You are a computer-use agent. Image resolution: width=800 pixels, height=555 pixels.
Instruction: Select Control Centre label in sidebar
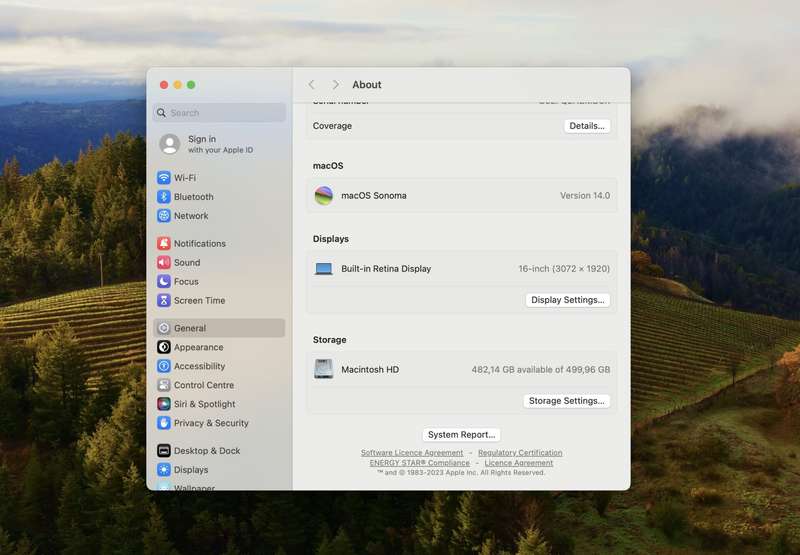tap(204, 385)
